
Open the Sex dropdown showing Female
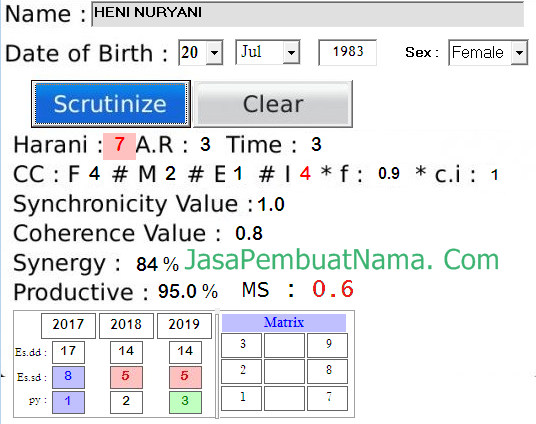[519, 53]
